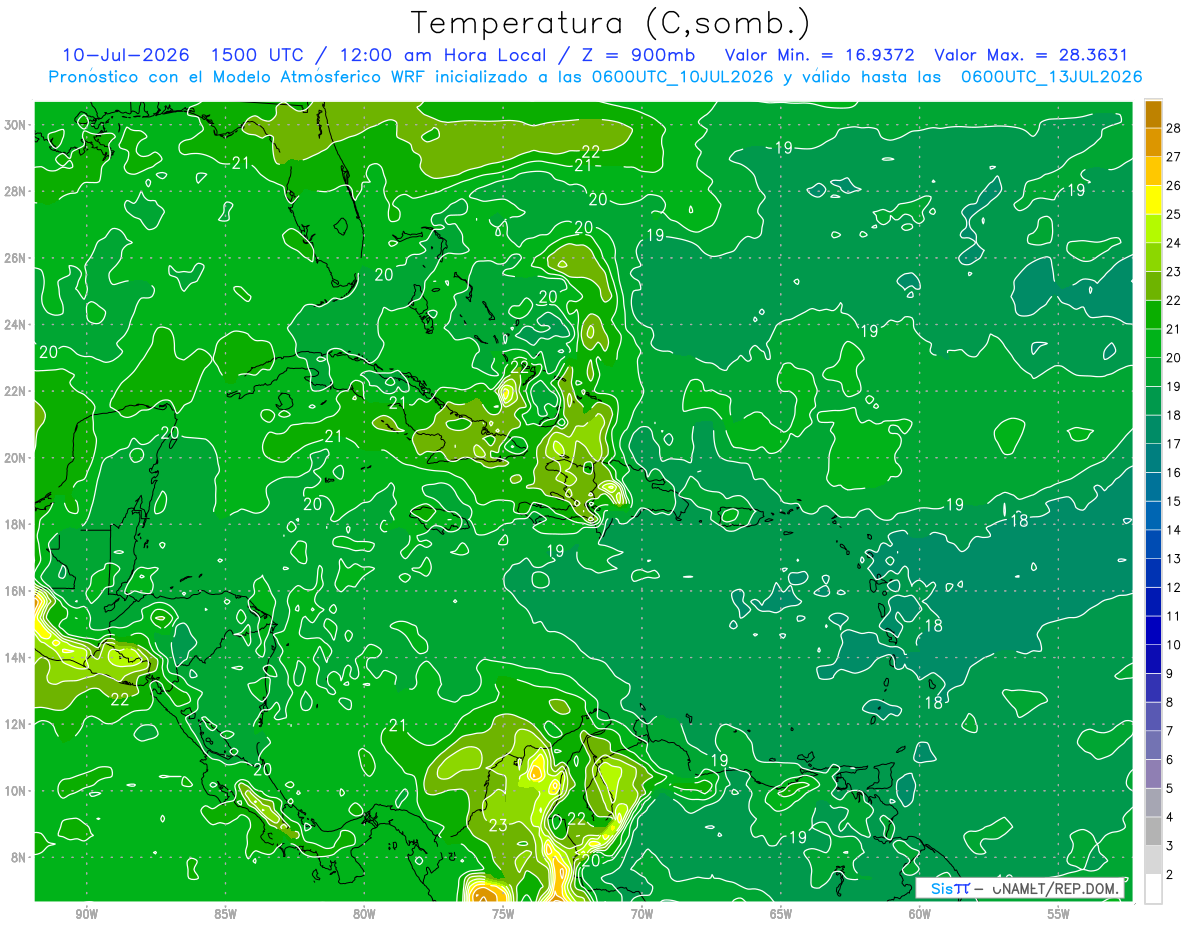Image resolution: width=1200 pixels, height=927 pixels.
Task: Click the "0600UTC_13JUL2026" valid-until timestamp
Action: 1052,77
